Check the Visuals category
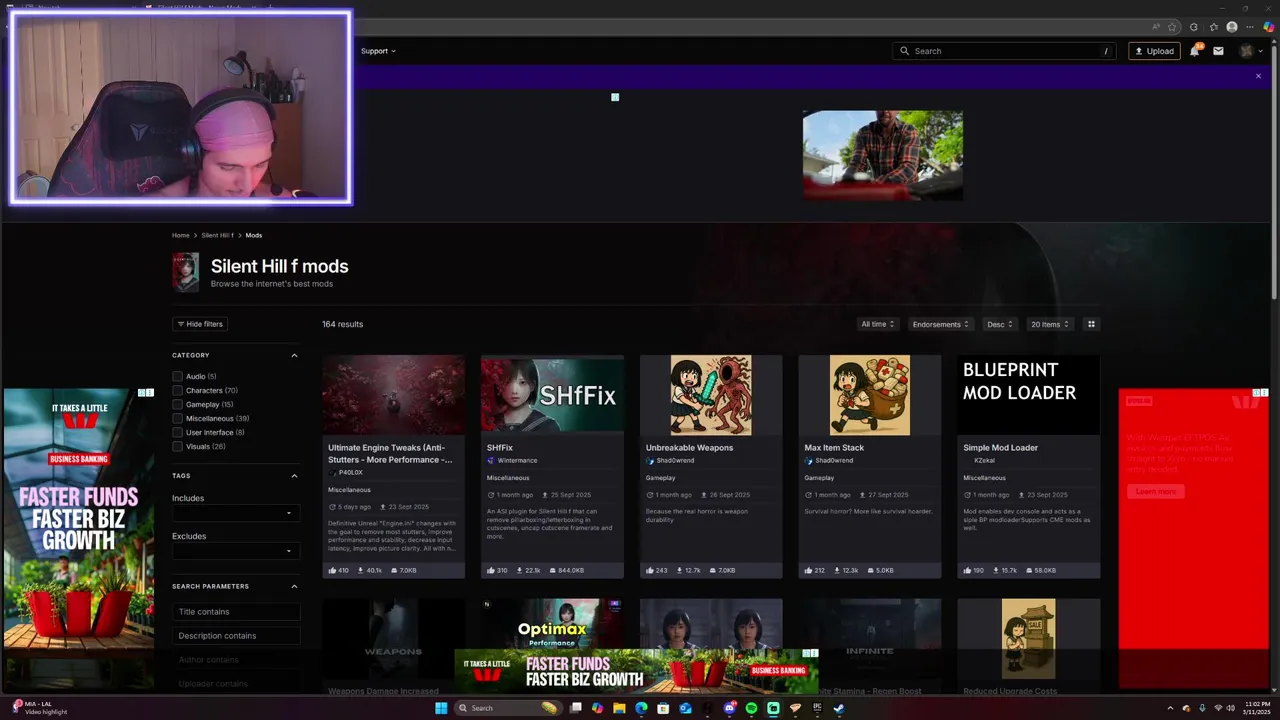Screen dimensions: 1280x720 [x=177, y=447]
